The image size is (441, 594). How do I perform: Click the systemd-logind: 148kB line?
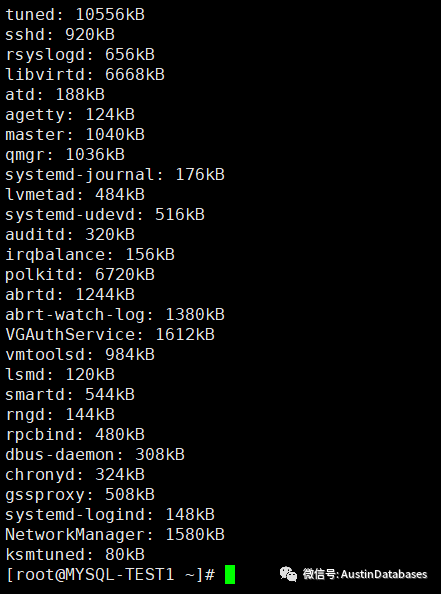(x=110, y=515)
